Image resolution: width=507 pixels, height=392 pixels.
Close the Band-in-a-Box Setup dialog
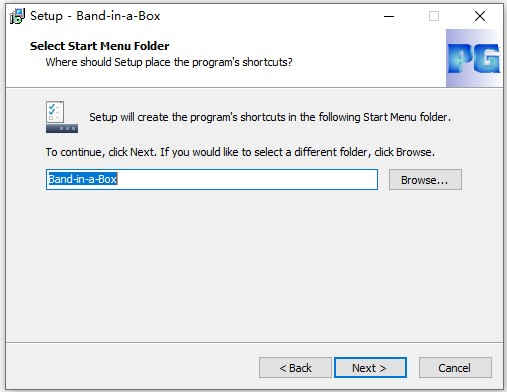tap(480, 16)
